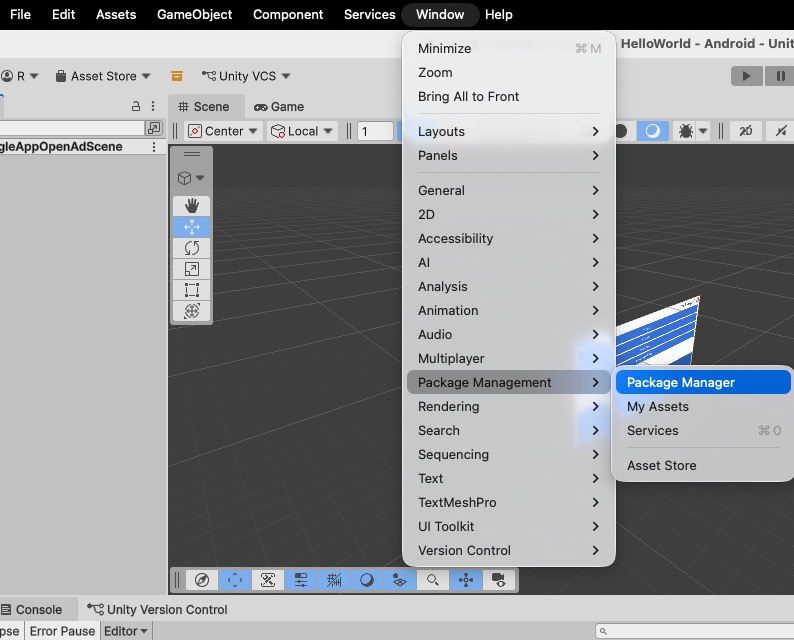This screenshot has width=794, height=640.
Task: Open the cube tool settings dropdown
Action: pyautogui.click(x=191, y=178)
